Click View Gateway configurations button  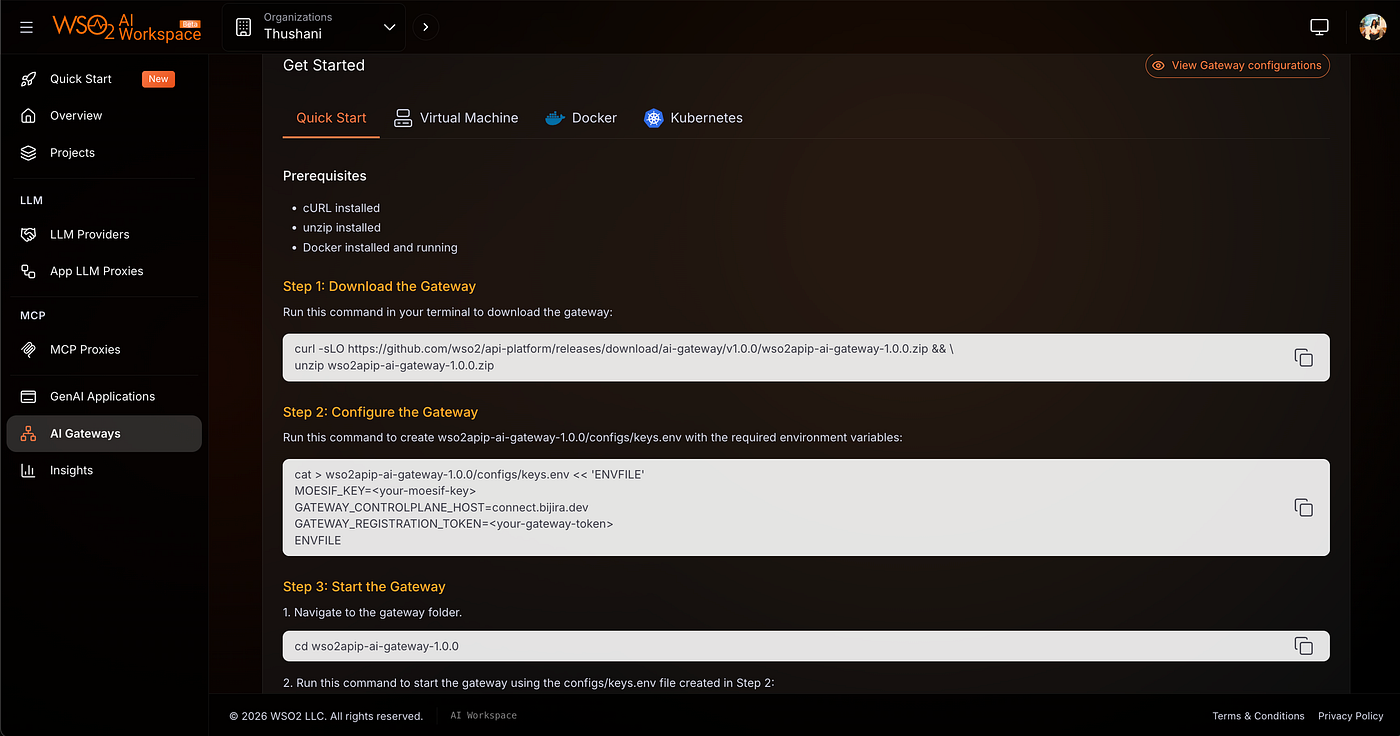tap(1237, 66)
